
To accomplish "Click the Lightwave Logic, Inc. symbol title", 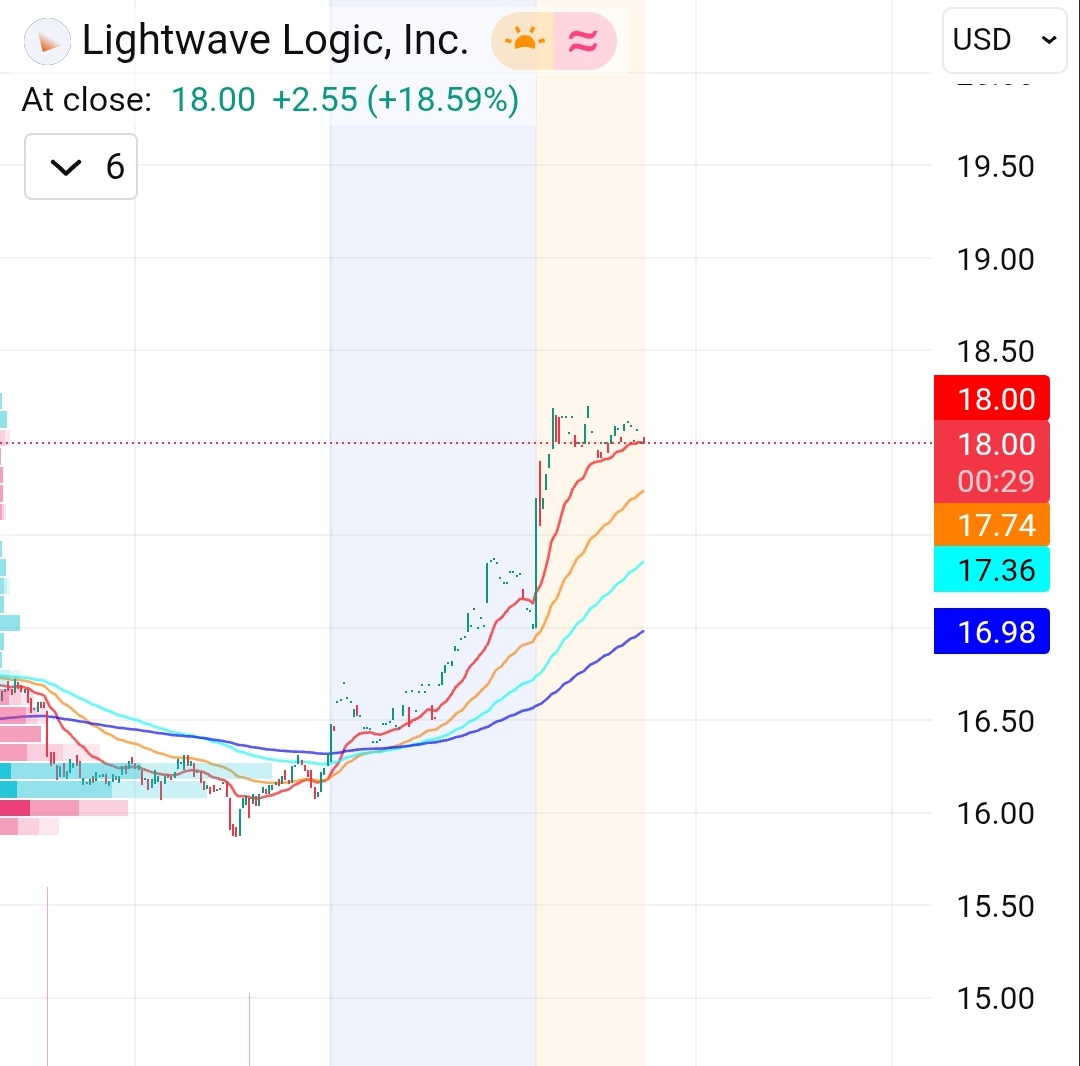I will [276, 40].
